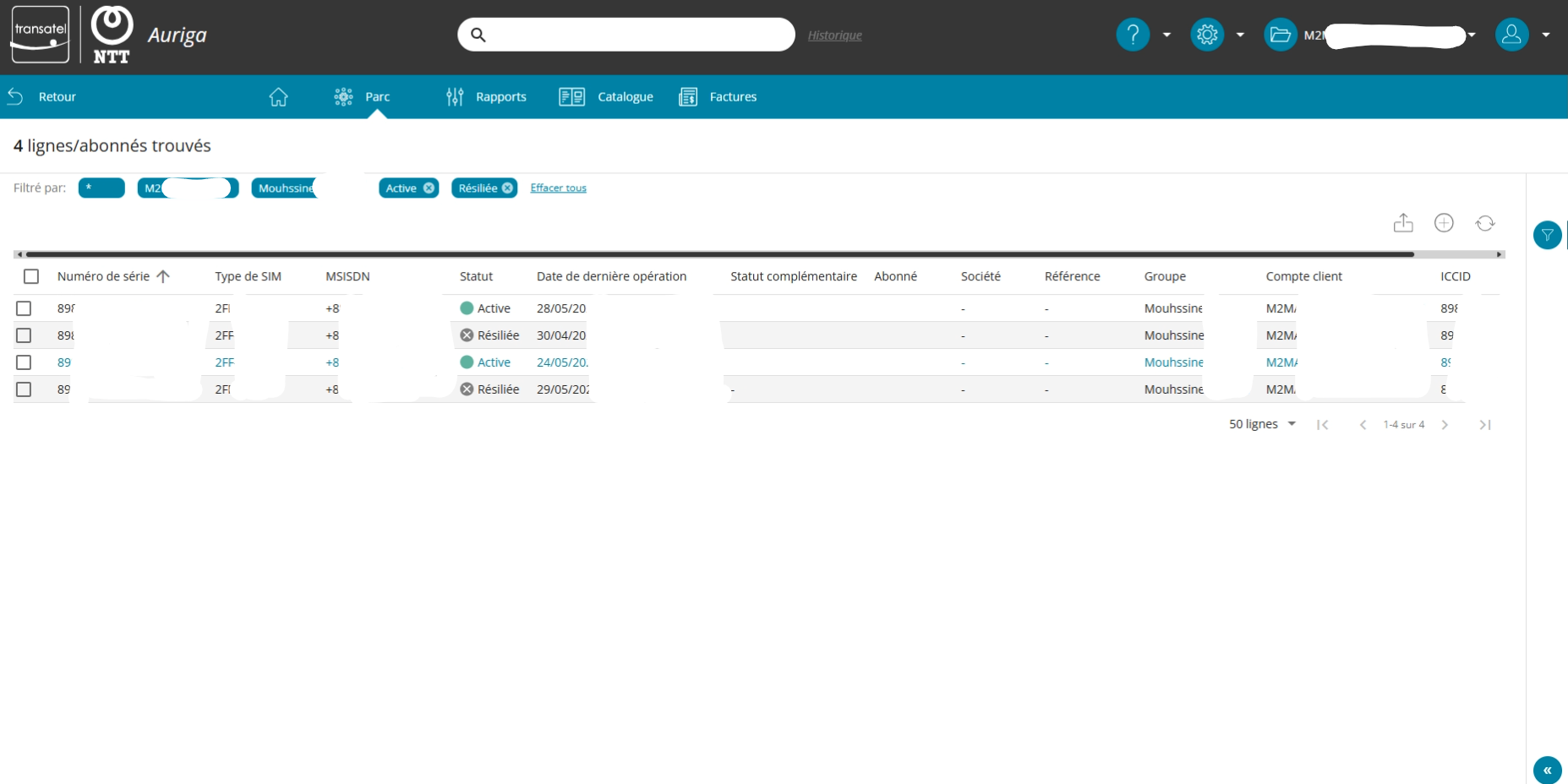Click Date de dernière opération header
The image size is (1568, 784).
[x=611, y=276]
